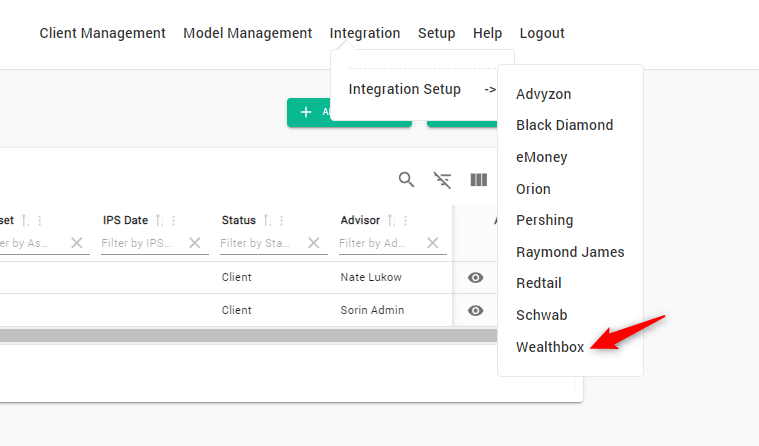This screenshot has width=759, height=446.
Task: Open the IPS Date column options menu
Action: pos(173,220)
